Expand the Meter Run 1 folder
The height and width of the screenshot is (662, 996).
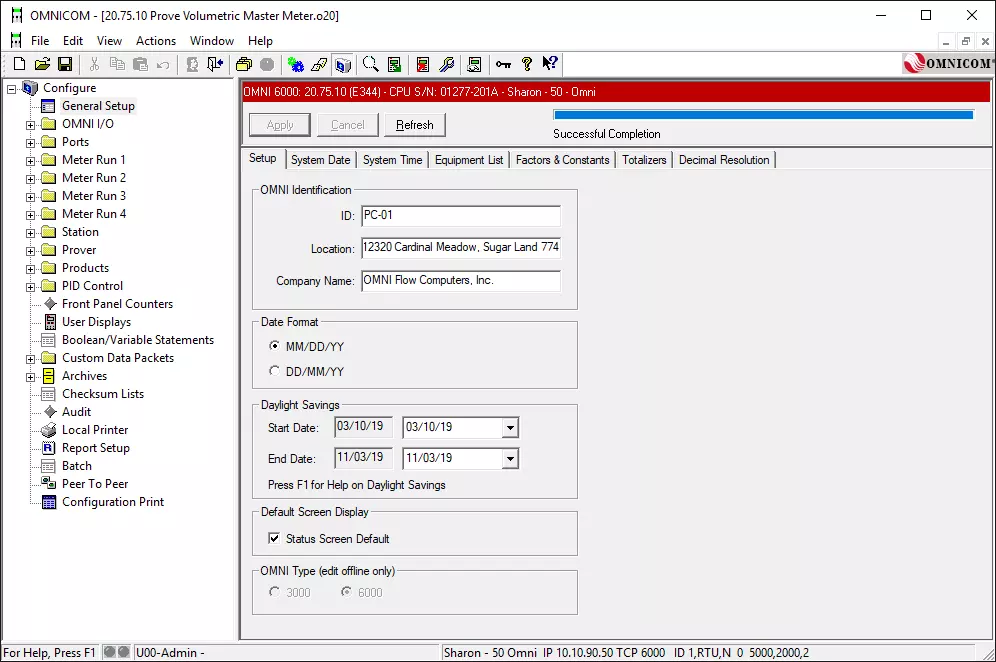(x=30, y=161)
